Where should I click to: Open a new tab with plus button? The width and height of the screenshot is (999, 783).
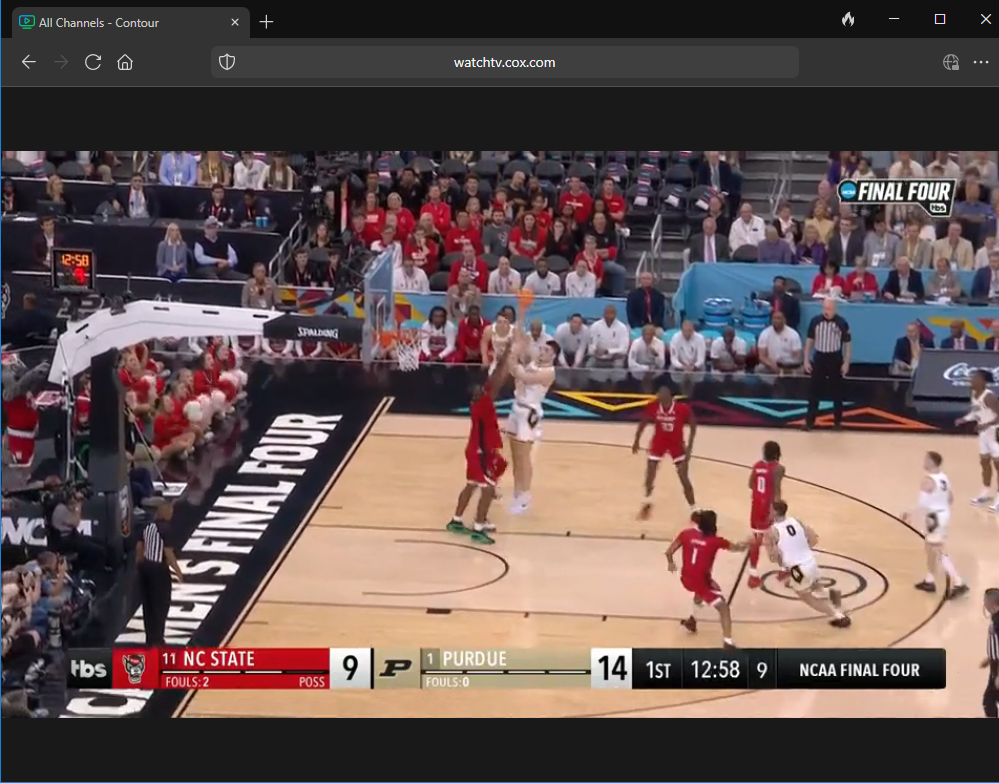266,22
